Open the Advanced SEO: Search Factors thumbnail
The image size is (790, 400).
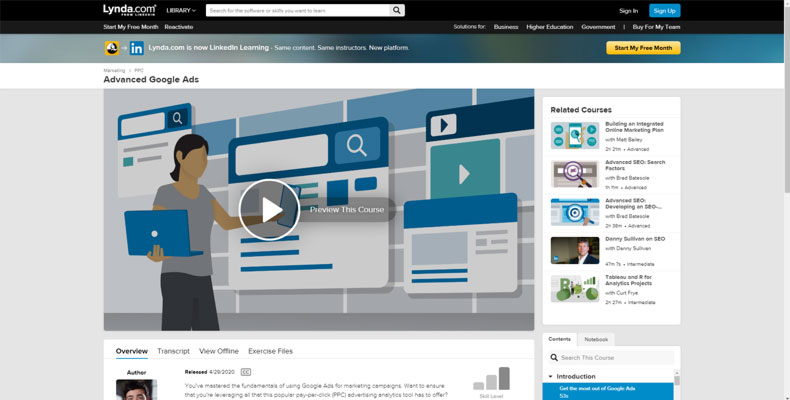(575, 174)
